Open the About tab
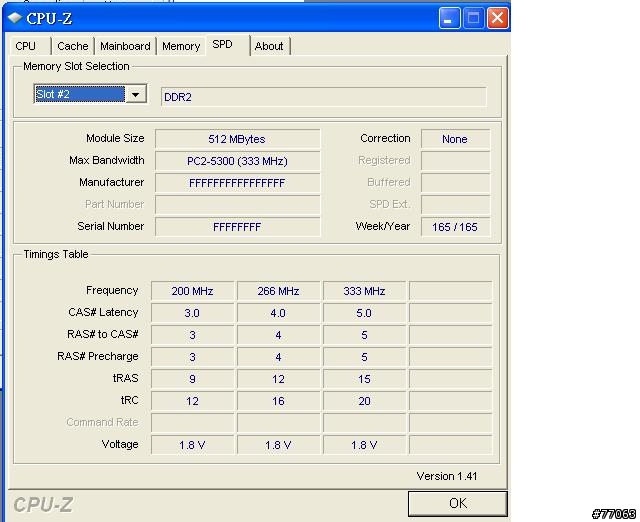This screenshot has height=522, width=640. [269, 46]
